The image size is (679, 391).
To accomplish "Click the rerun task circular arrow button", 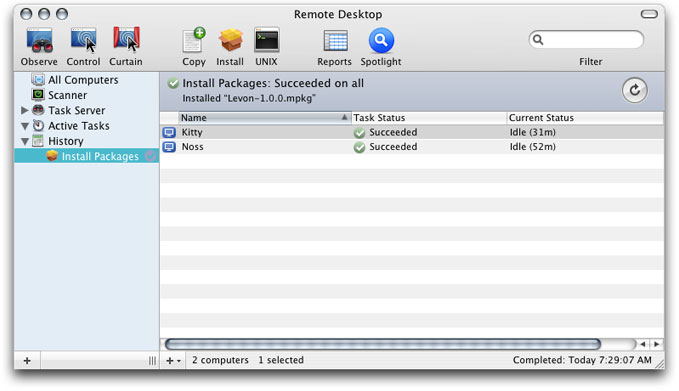I will pos(634,90).
